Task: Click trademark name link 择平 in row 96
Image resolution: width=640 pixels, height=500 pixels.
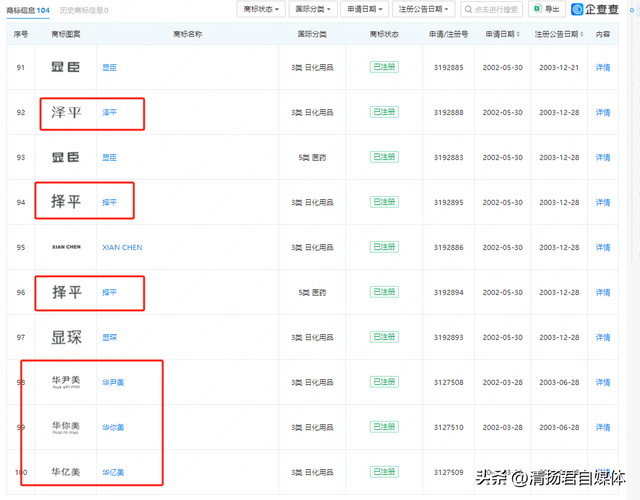Action: tap(109, 292)
